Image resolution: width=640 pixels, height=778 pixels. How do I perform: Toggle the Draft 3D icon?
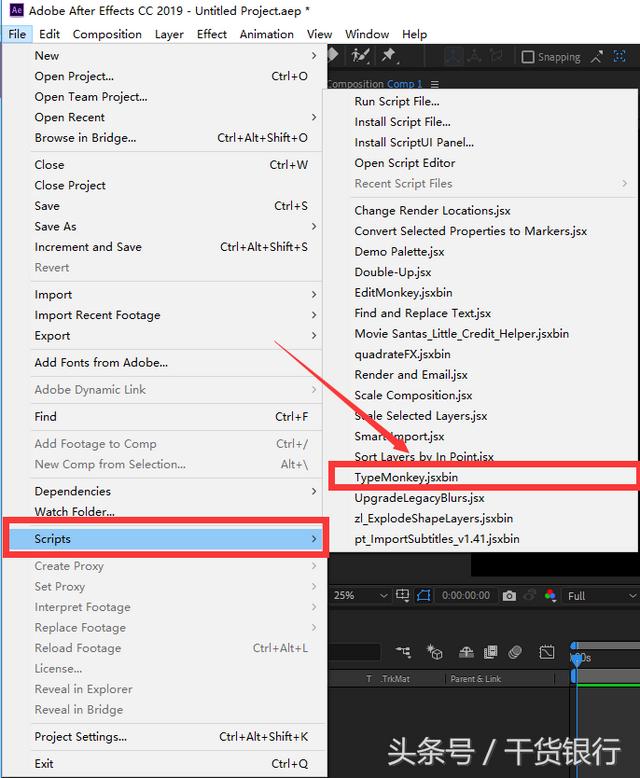pyautogui.click(x=435, y=652)
